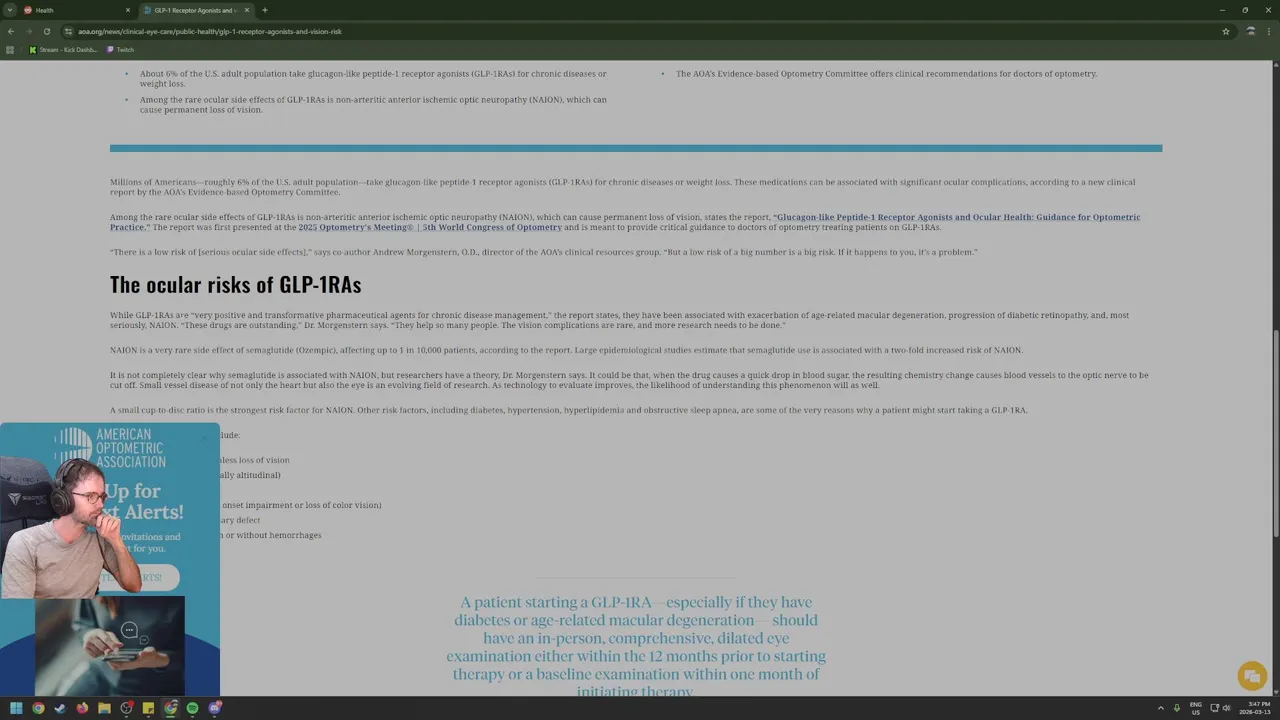Open the ENG US language switcher
1280x720 pixels.
click(1196, 708)
